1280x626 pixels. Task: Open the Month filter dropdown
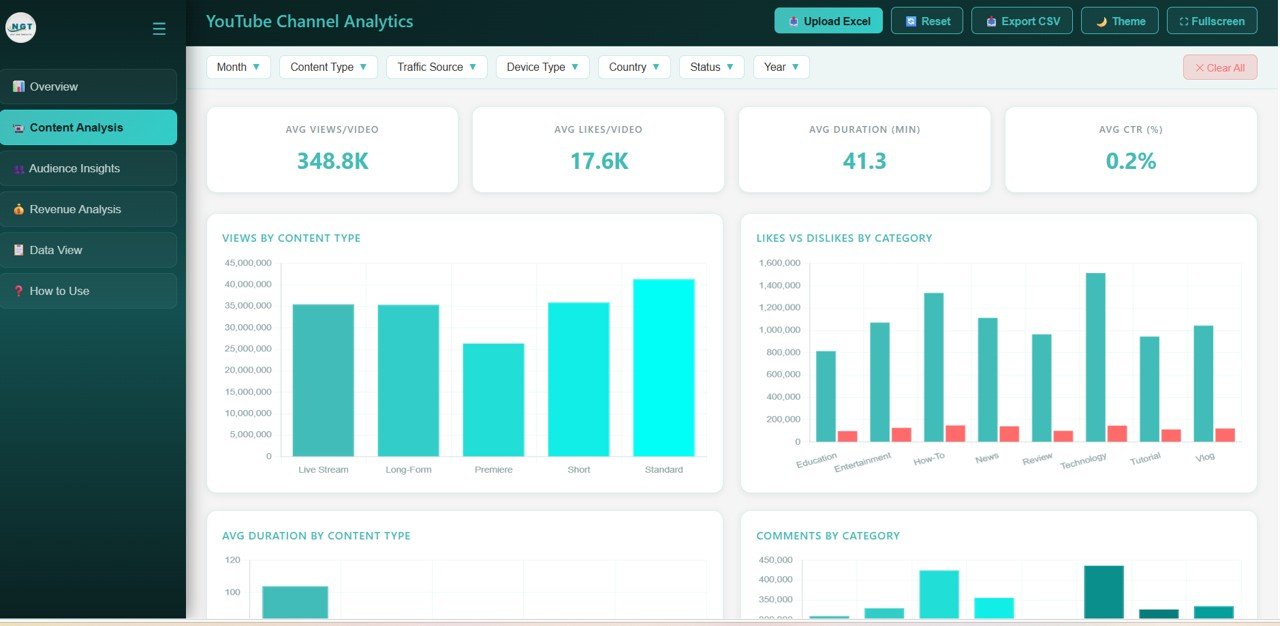pyautogui.click(x=238, y=67)
